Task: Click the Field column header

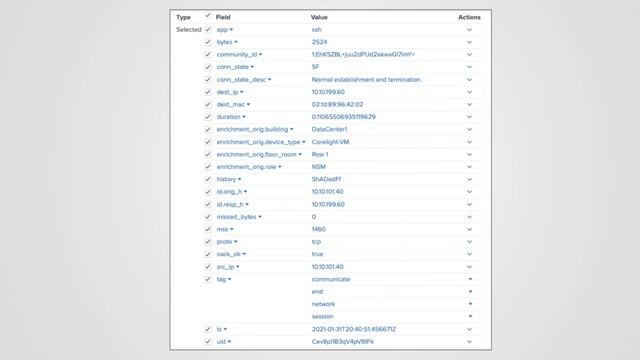Action: tap(223, 17)
